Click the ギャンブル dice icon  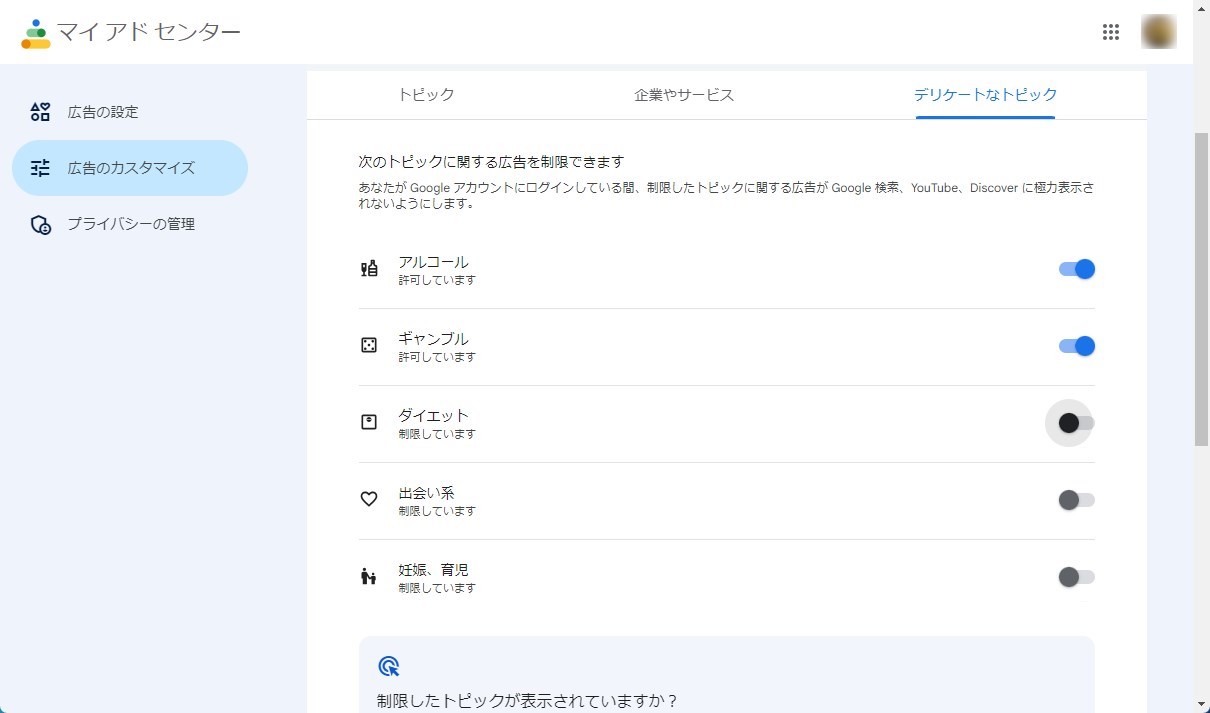point(369,345)
